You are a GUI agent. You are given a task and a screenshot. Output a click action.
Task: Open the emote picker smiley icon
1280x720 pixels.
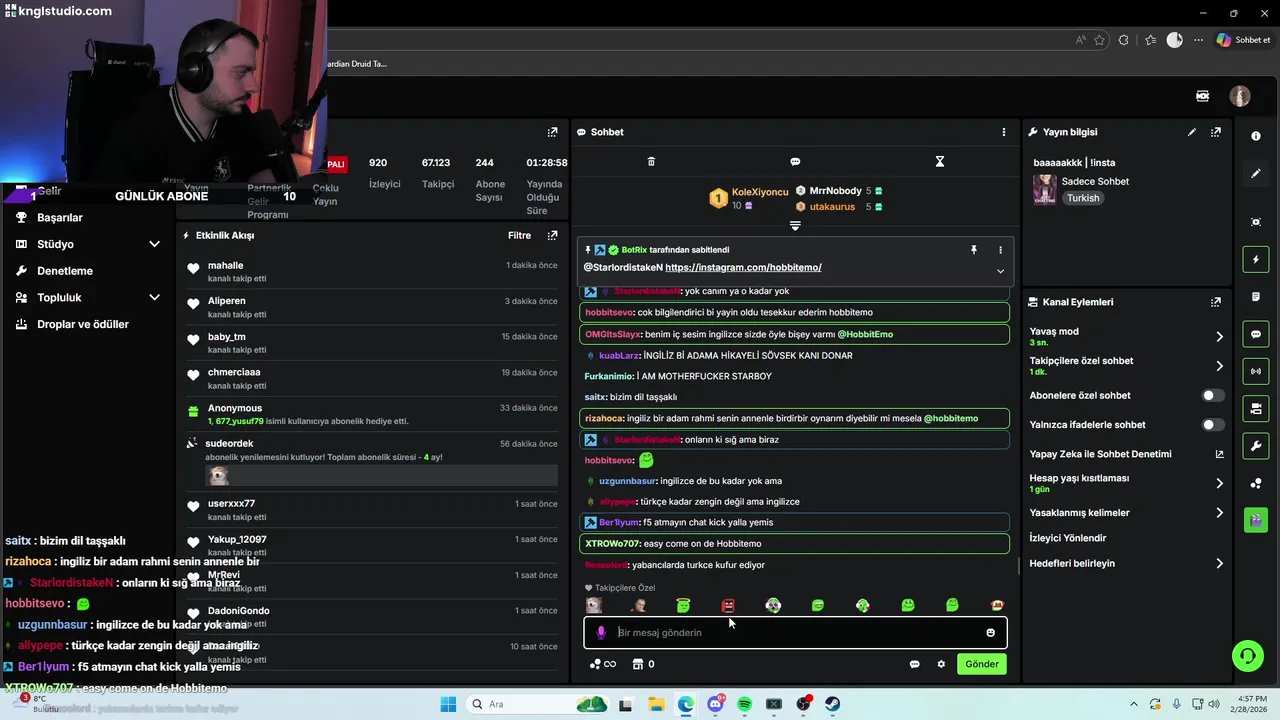click(x=991, y=632)
